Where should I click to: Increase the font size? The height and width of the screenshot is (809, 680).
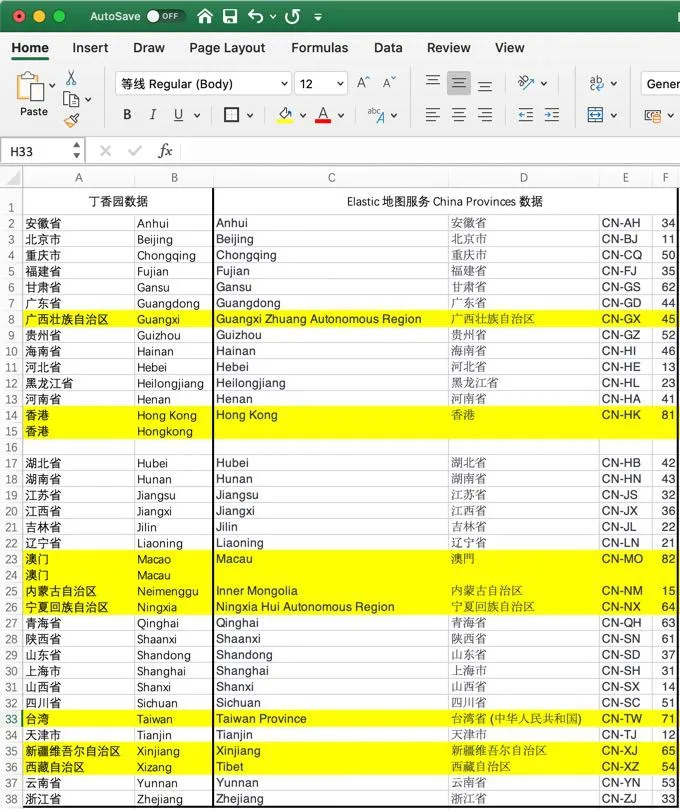(364, 83)
